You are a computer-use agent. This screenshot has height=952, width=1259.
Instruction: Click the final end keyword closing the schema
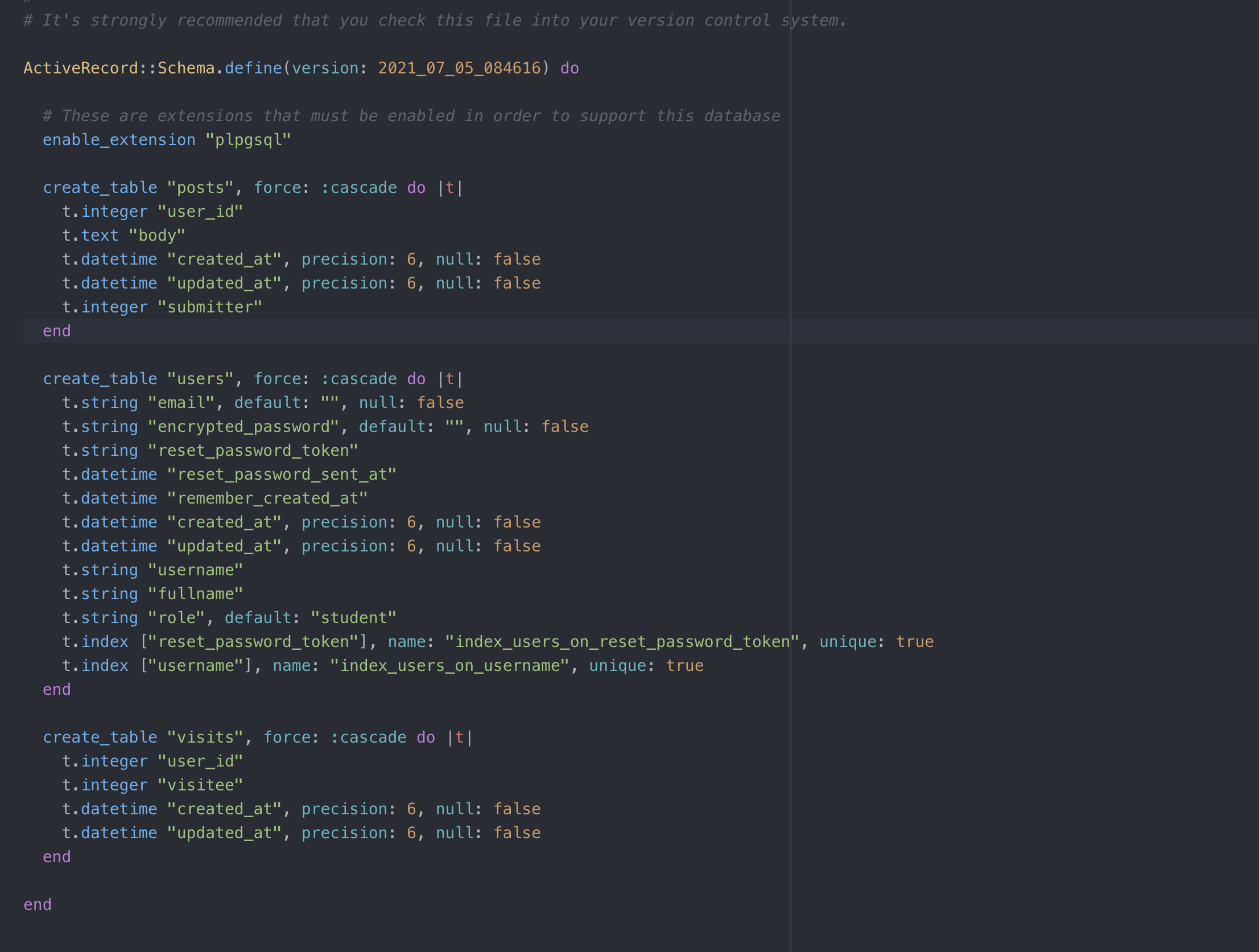37,904
